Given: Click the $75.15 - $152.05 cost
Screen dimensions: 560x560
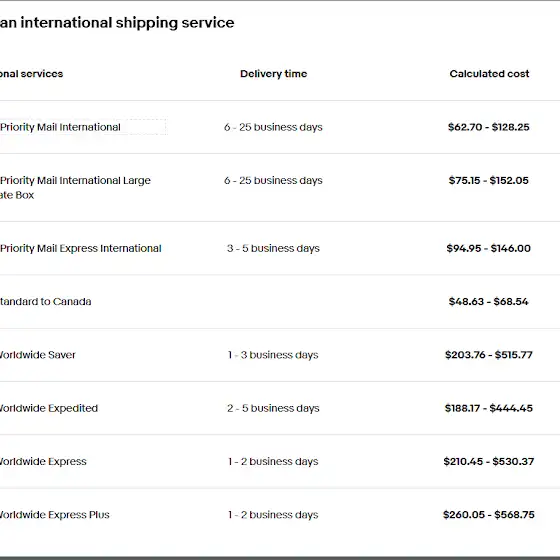Looking at the screenshot, I should click(489, 180).
